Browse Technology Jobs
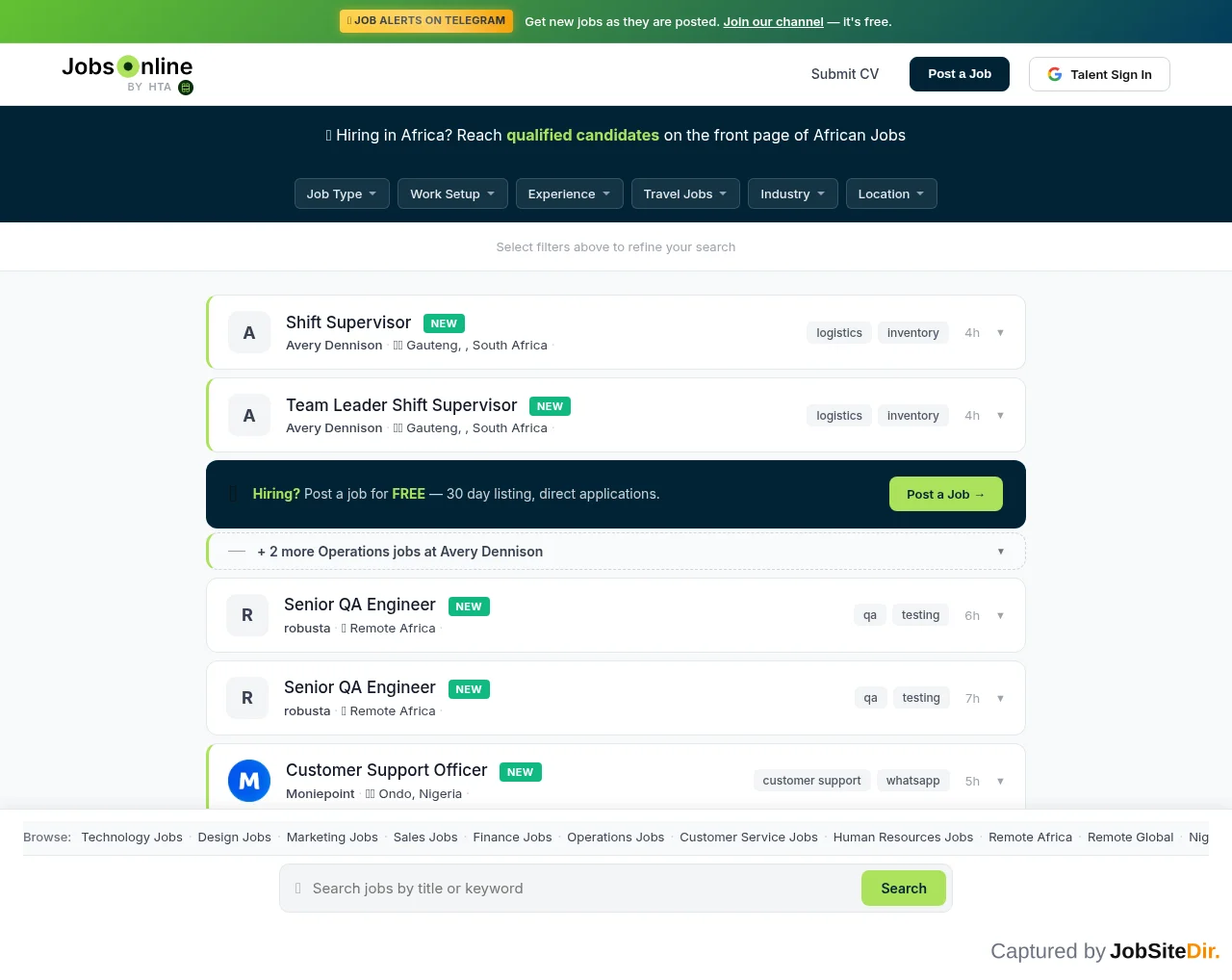 pyautogui.click(x=132, y=838)
